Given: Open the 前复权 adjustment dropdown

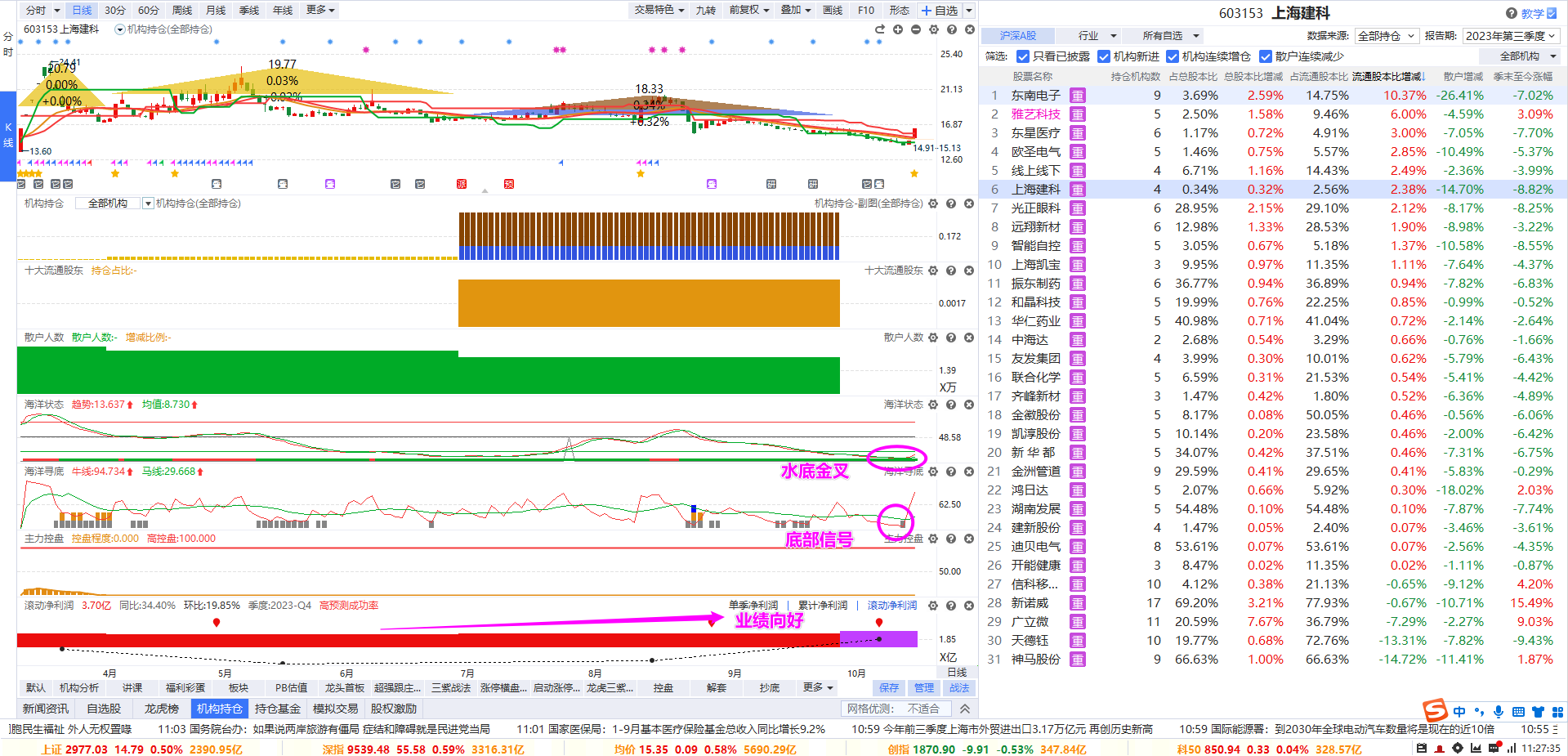Looking at the screenshot, I should coord(748,10).
